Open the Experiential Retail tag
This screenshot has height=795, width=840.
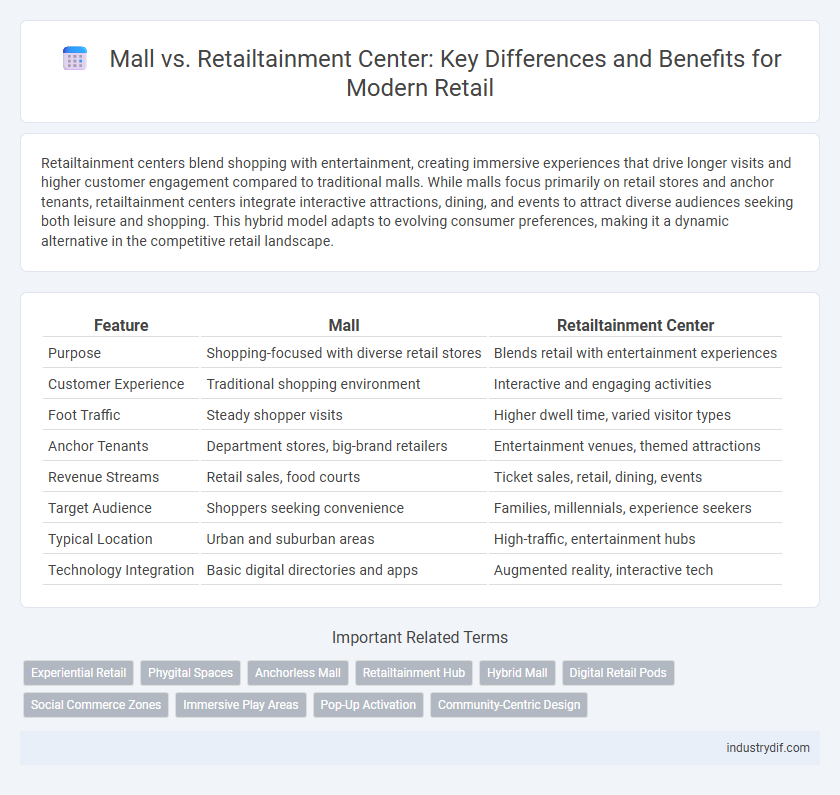[x=78, y=673]
